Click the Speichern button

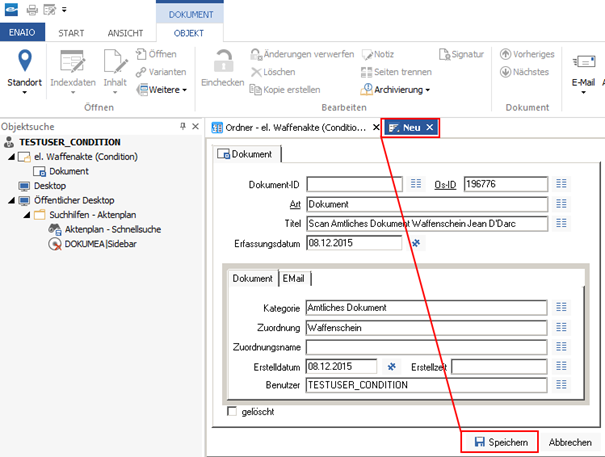(x=499, y=441)
